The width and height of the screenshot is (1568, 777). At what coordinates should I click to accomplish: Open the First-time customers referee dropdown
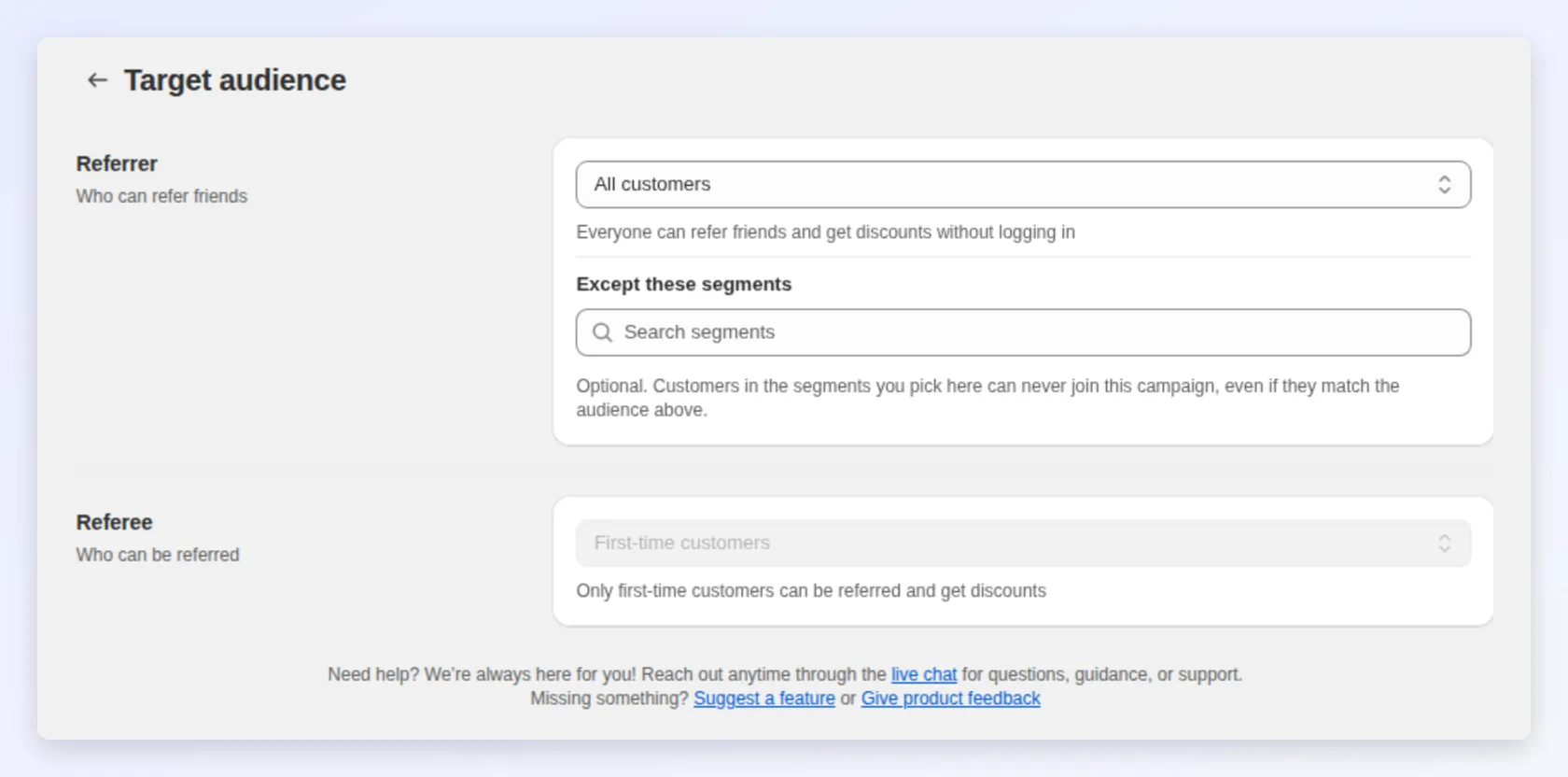(x=1023, y=544)
